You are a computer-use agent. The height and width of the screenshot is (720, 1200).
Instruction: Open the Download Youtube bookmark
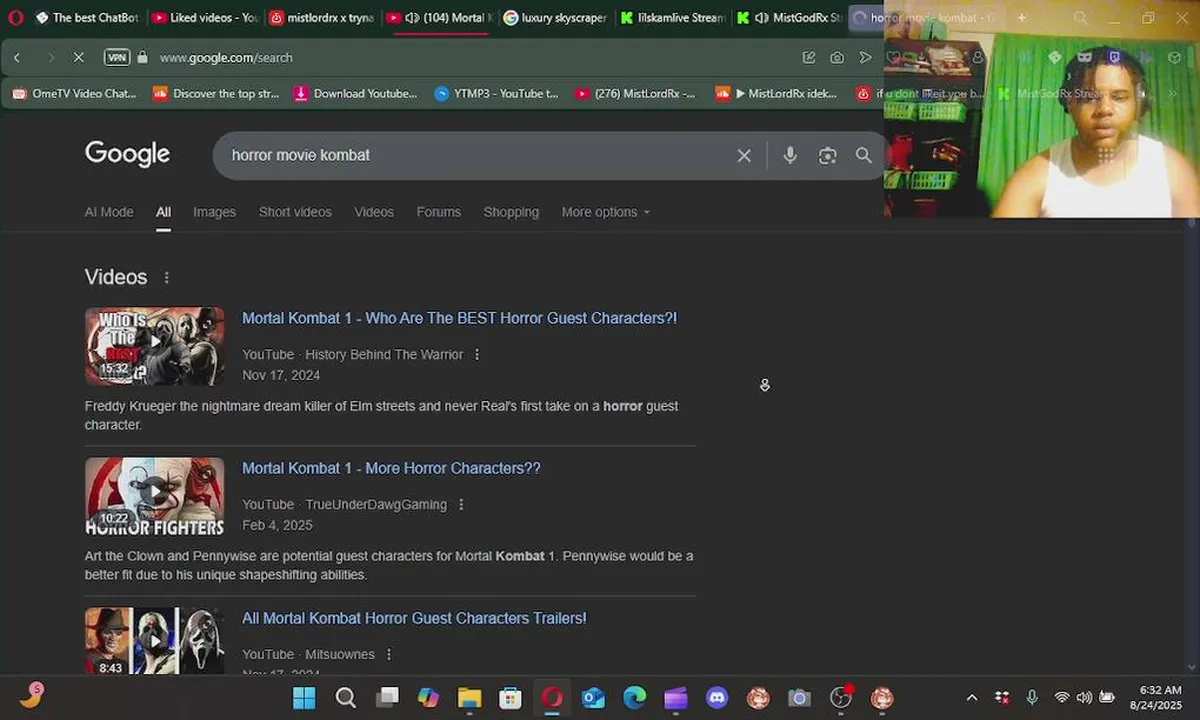[356, 93]
